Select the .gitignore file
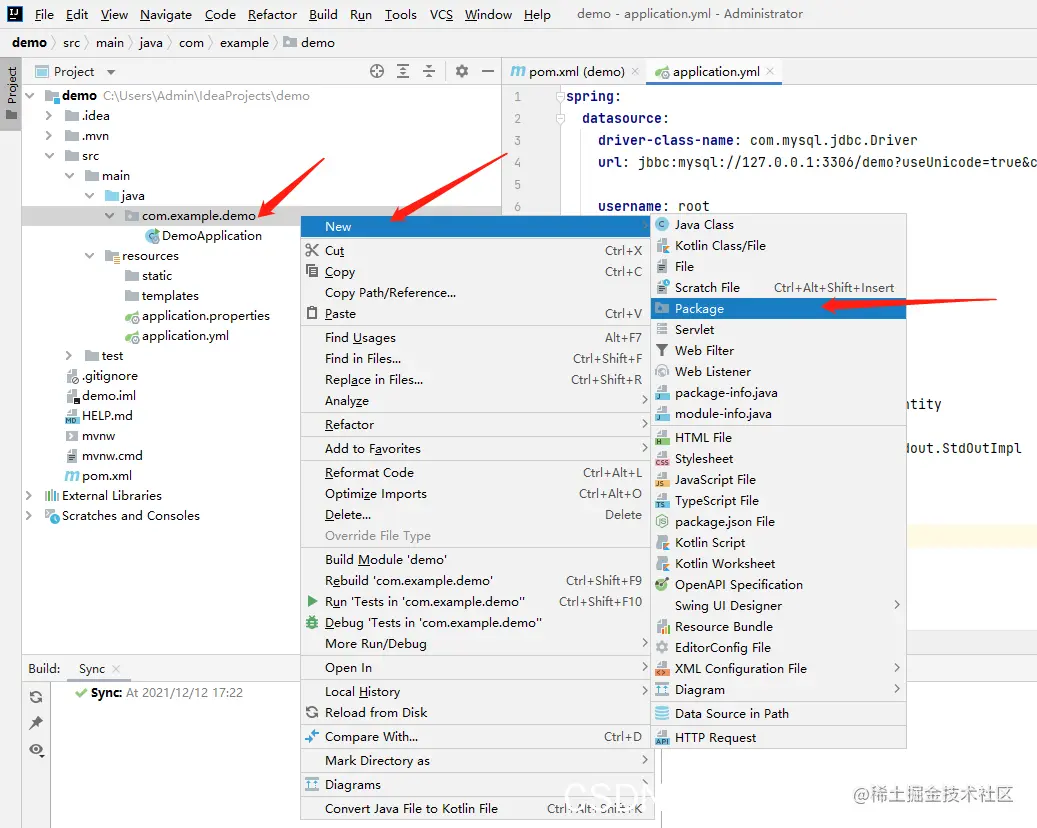This screenshot has height=828, width=1037. pos(110,376)
